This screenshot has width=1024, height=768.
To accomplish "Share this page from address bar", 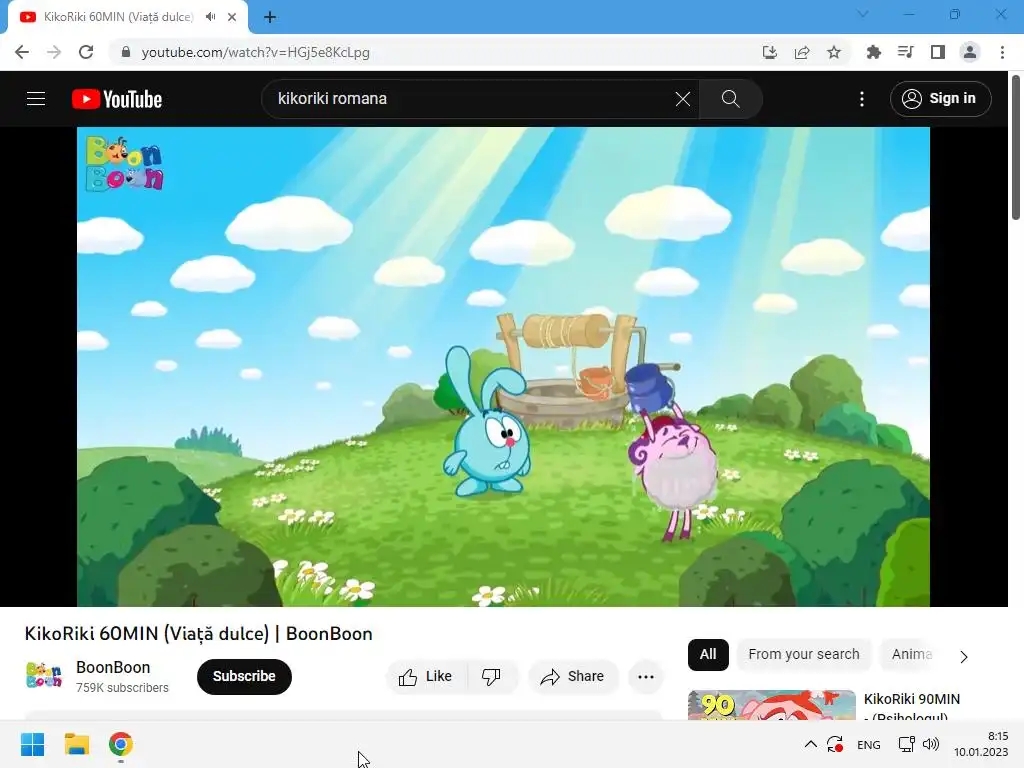I will (x=802, y=52).
